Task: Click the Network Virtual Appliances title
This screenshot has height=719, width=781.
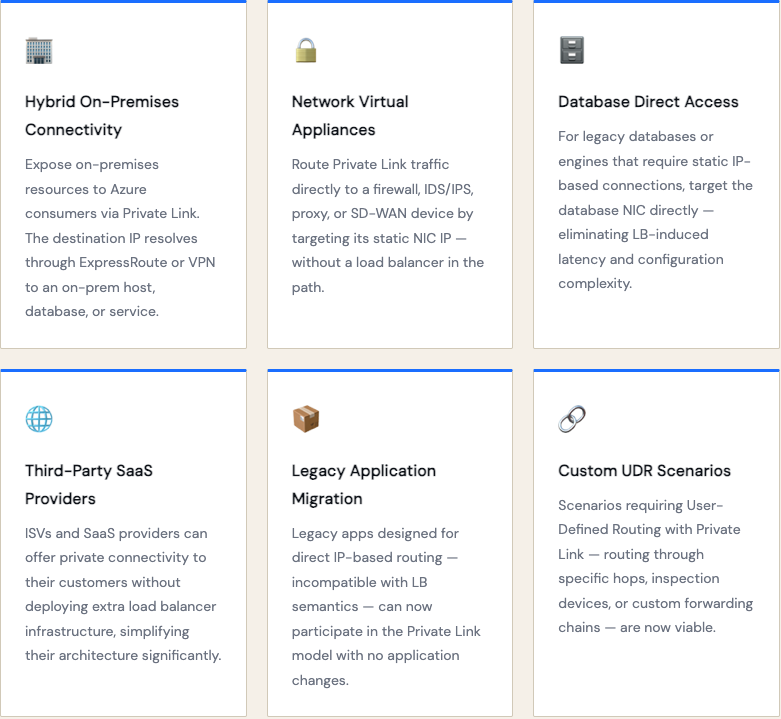Action: point(350,116)
